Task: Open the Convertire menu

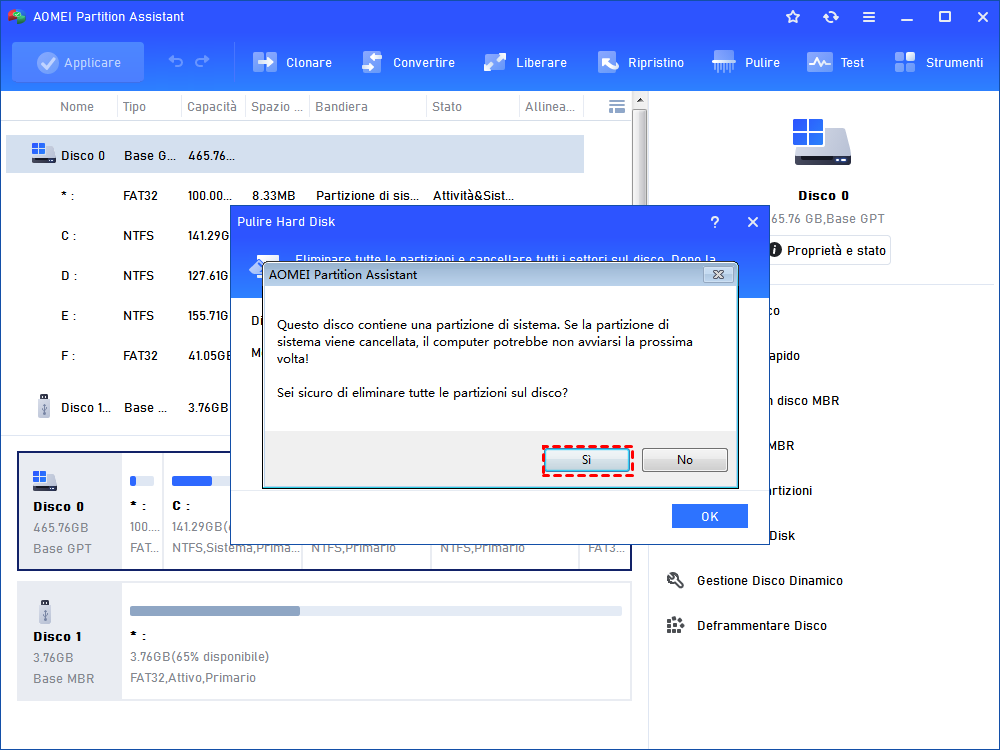Action: coord(408,62)
